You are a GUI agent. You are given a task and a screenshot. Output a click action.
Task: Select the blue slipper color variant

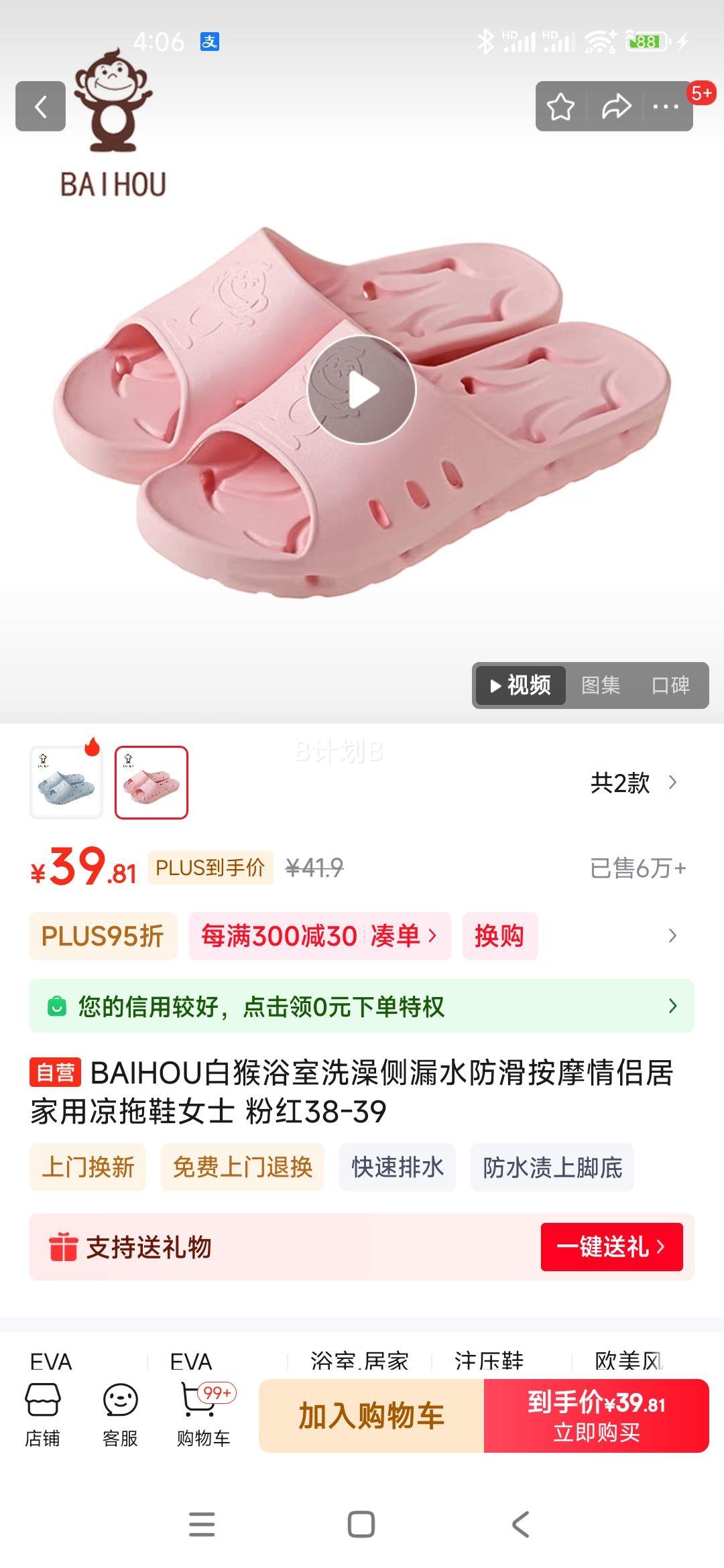(x=66, y=782)
